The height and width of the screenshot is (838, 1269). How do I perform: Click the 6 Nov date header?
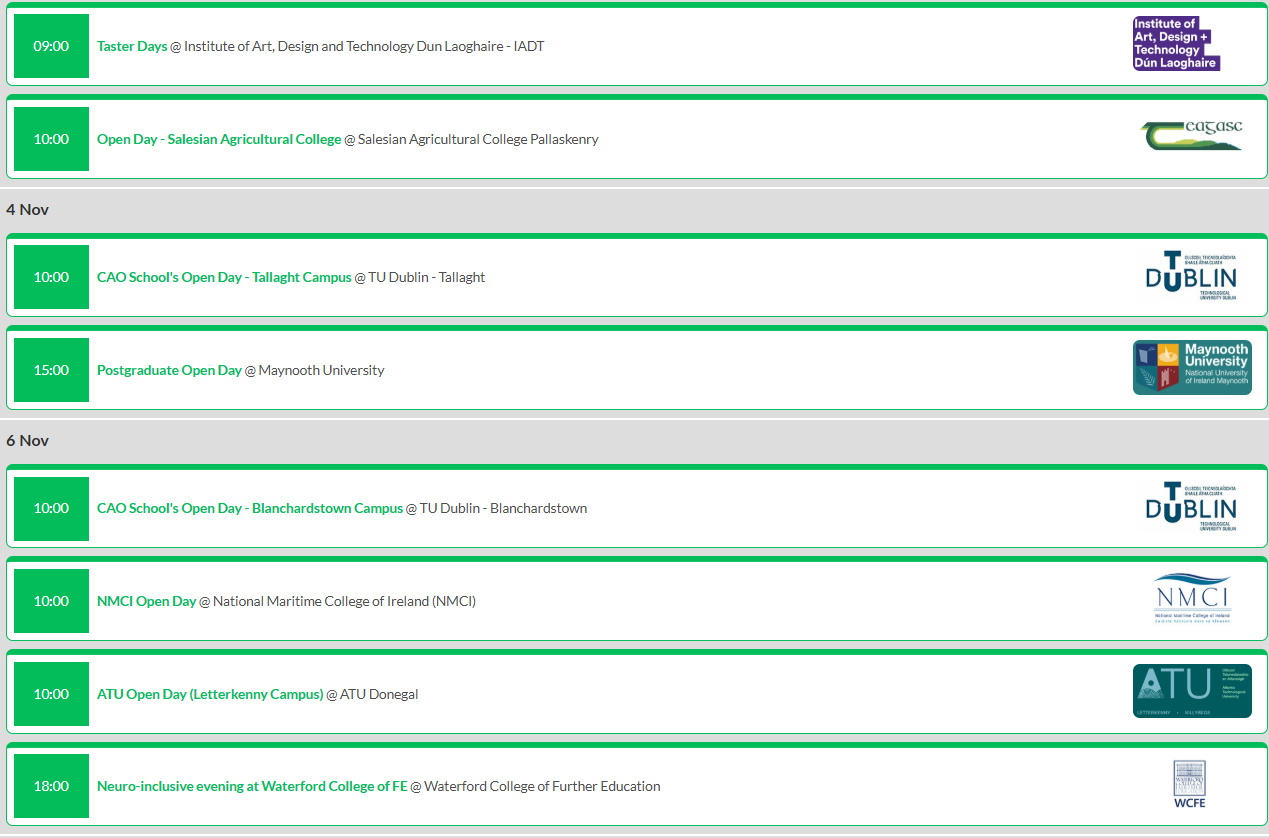[28, 441]
